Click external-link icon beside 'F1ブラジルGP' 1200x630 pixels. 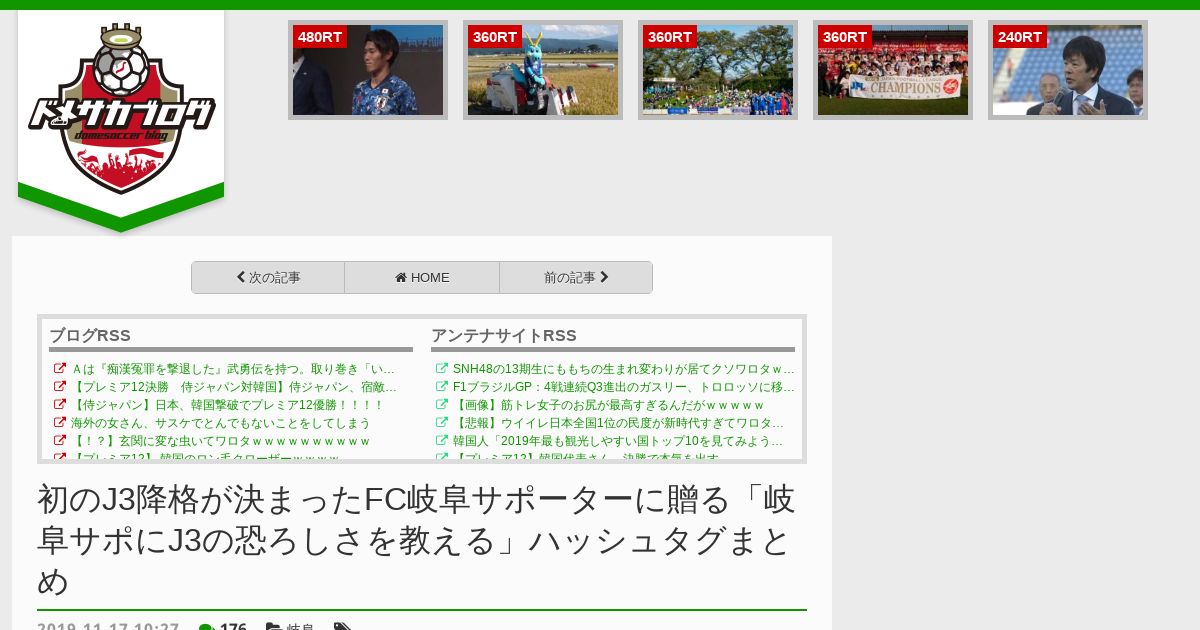442,387
